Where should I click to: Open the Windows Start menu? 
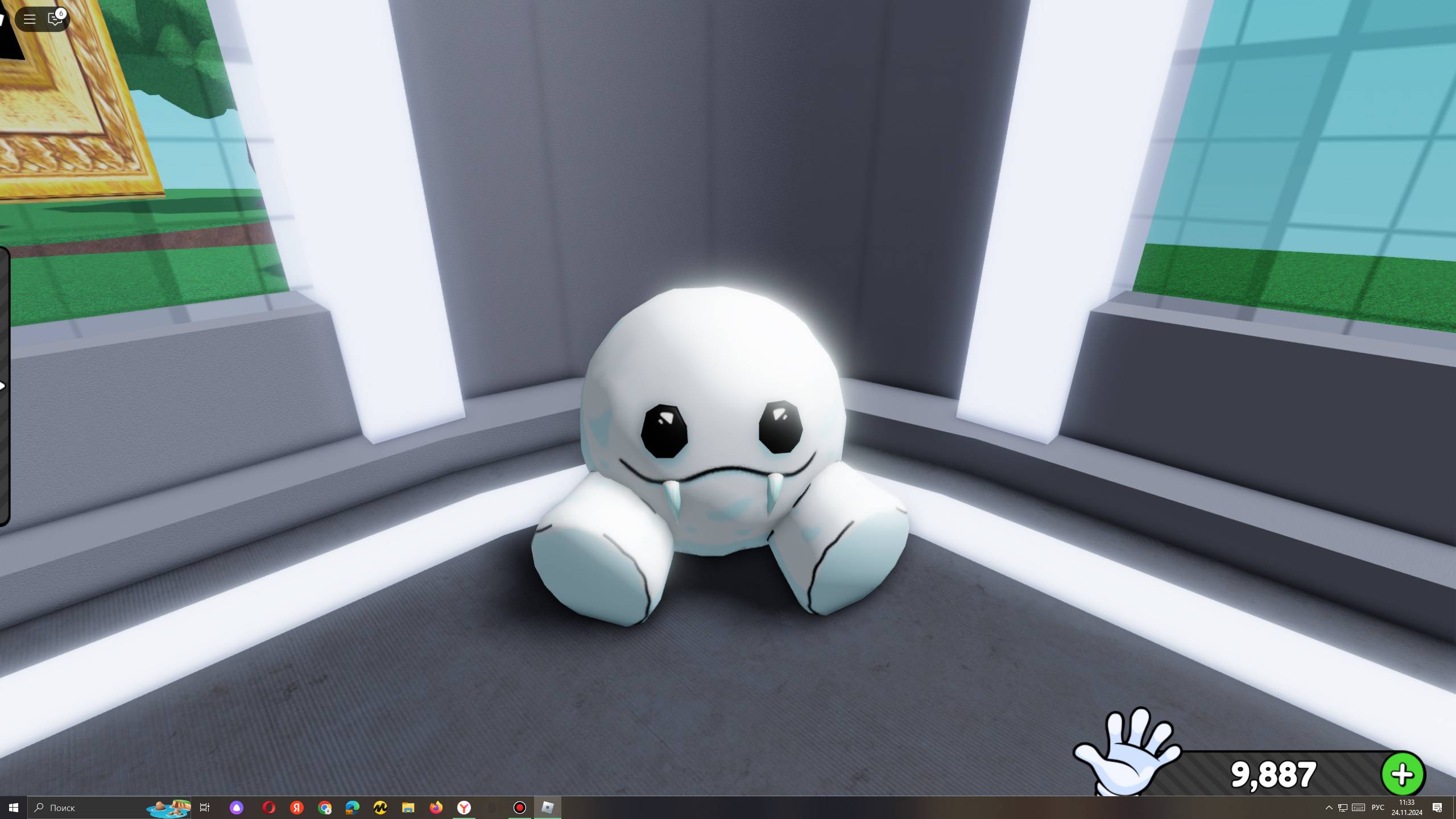(x=14, y=808)
